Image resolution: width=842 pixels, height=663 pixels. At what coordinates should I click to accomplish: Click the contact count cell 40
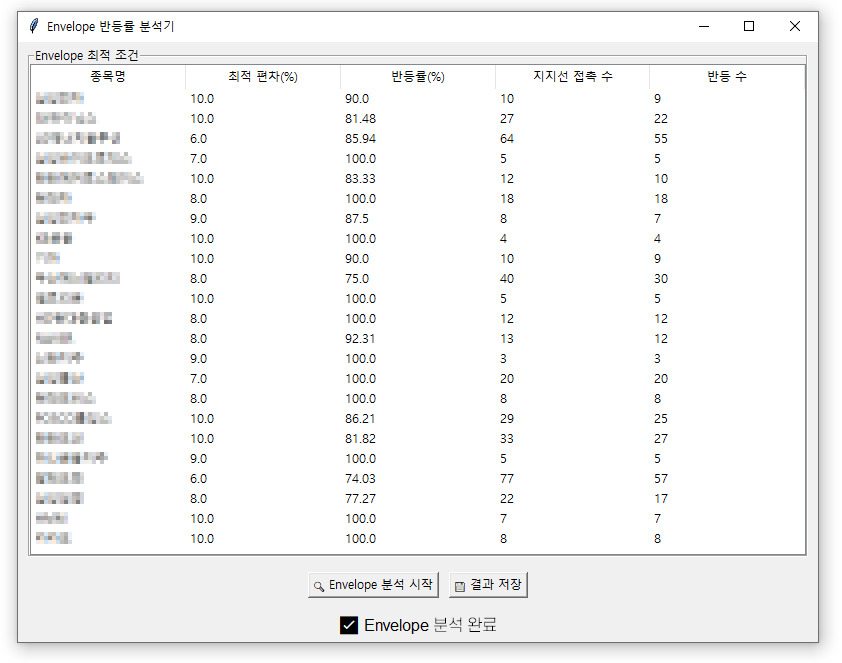pos(507,279)
